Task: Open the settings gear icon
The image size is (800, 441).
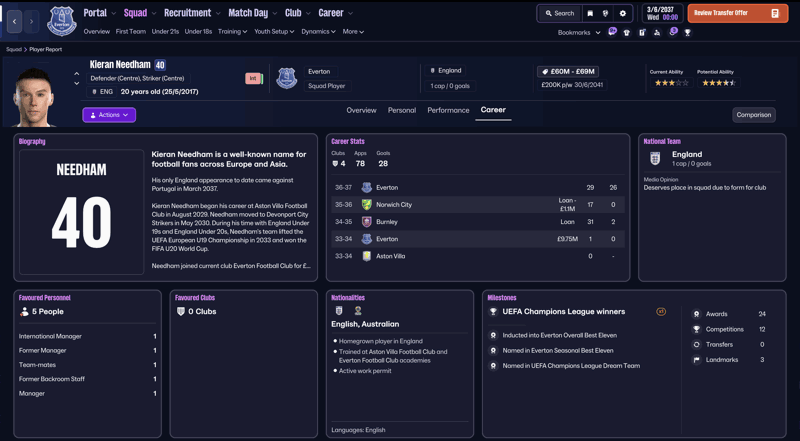Action: point(622,14)
